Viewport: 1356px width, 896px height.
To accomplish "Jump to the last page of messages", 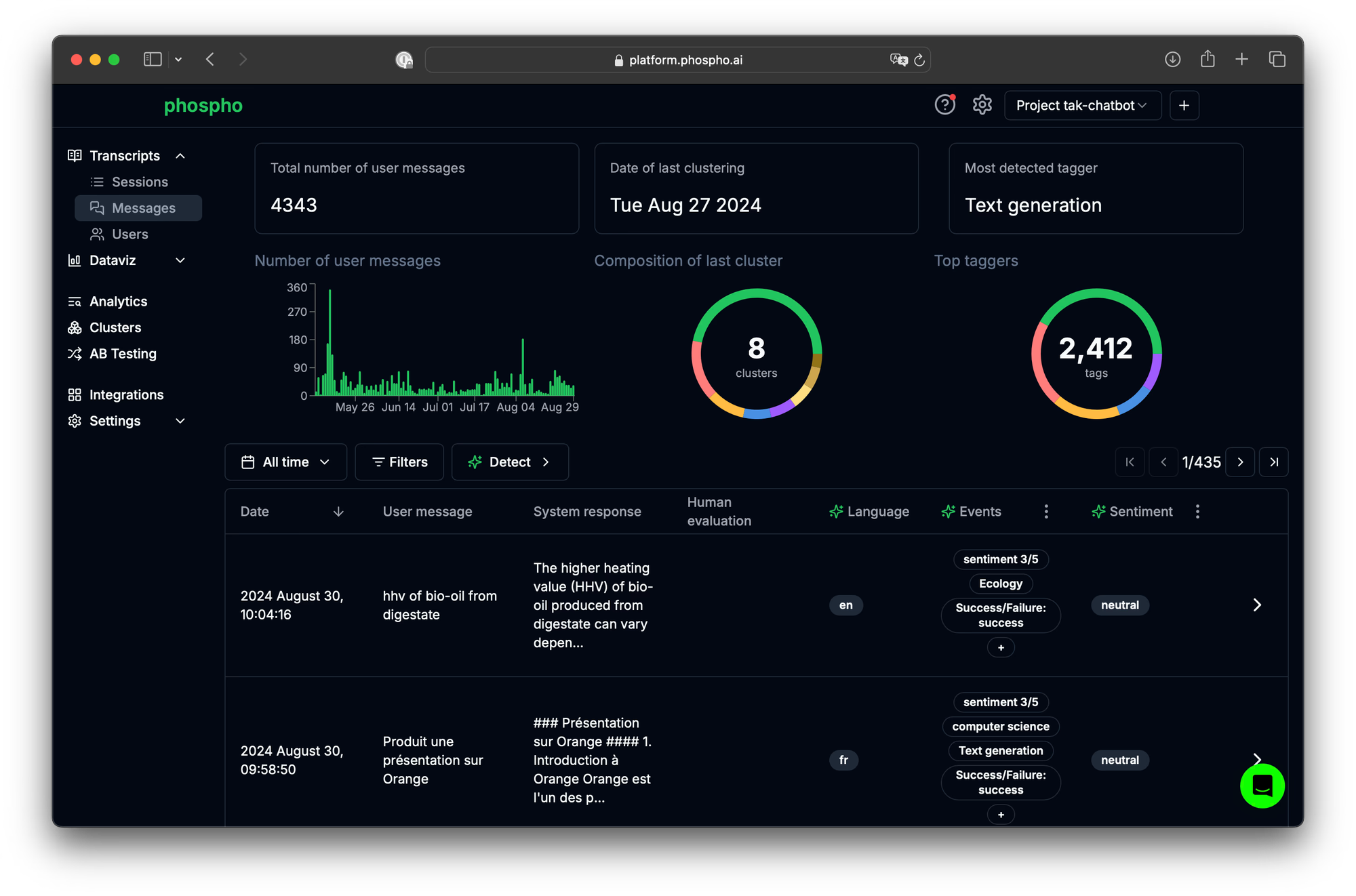I will [x=1274, y=462].
